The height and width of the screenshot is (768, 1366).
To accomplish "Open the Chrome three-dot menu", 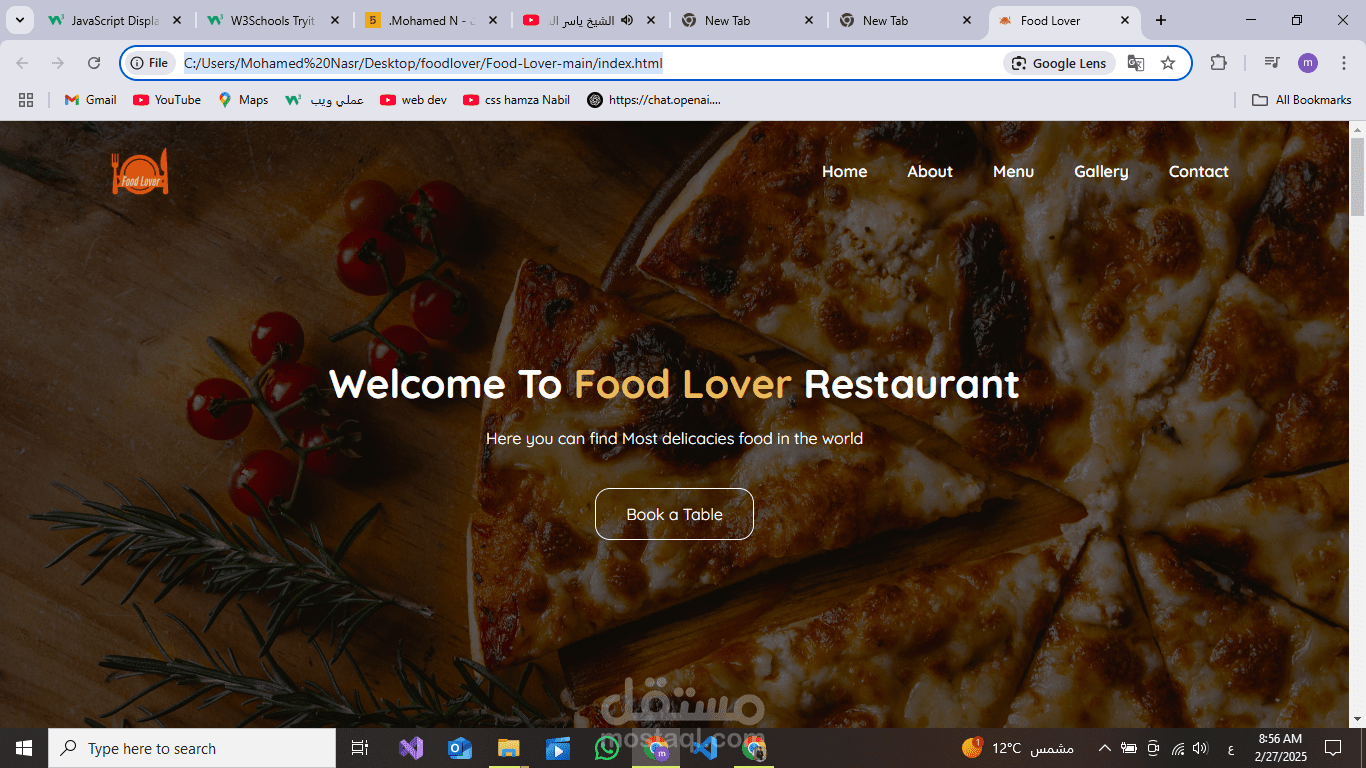I will click(x=1344, y=63).
